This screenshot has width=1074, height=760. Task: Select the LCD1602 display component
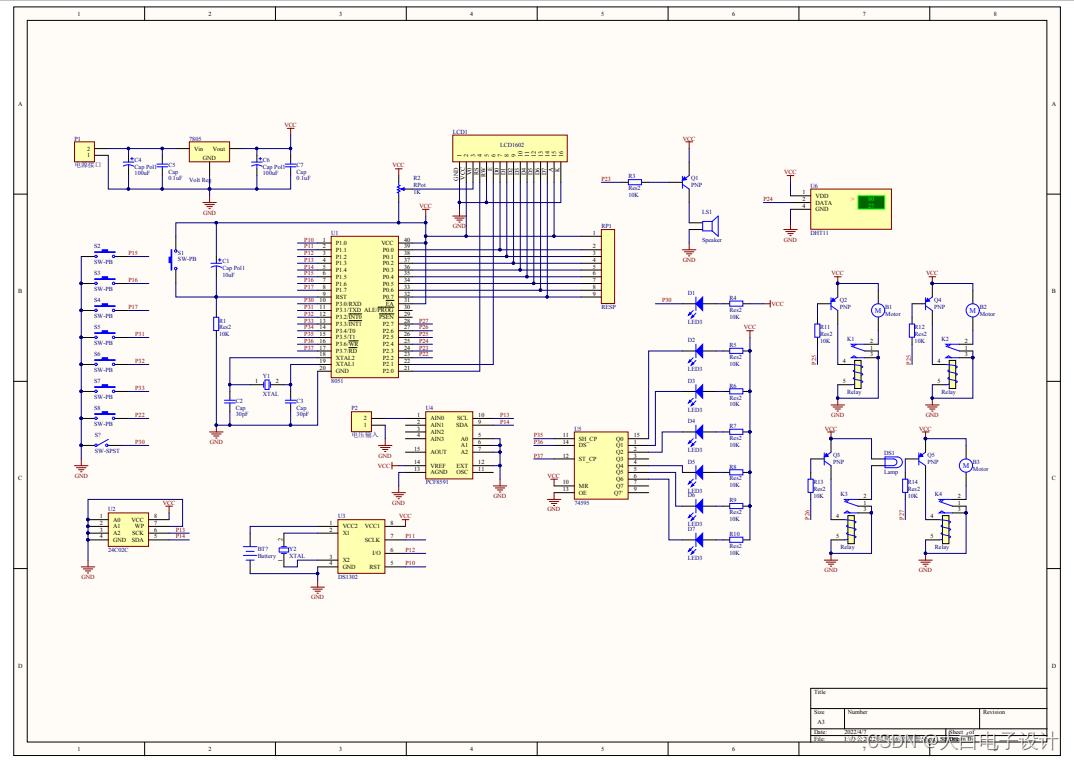[510, 150]
